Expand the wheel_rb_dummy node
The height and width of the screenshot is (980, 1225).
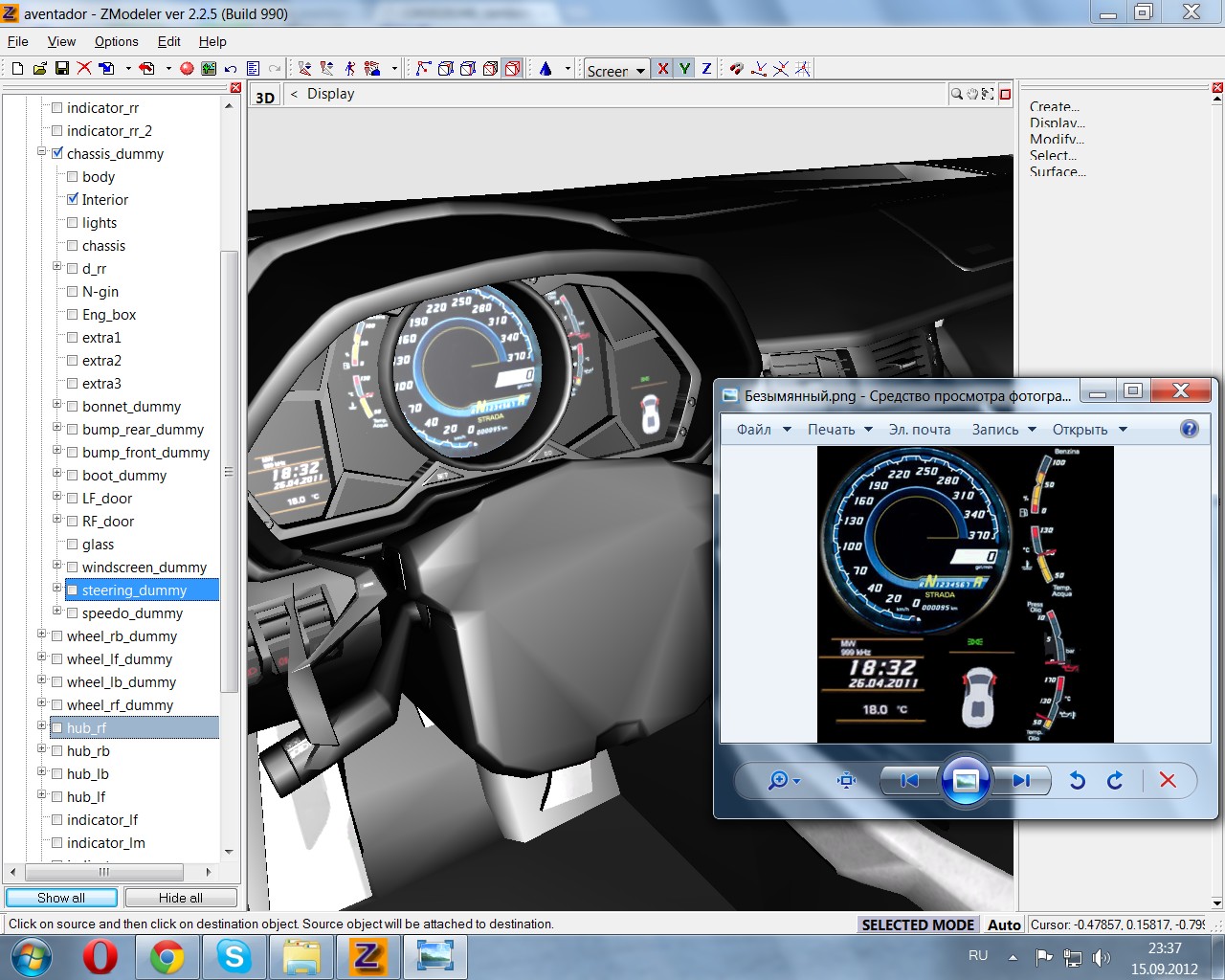42,635
